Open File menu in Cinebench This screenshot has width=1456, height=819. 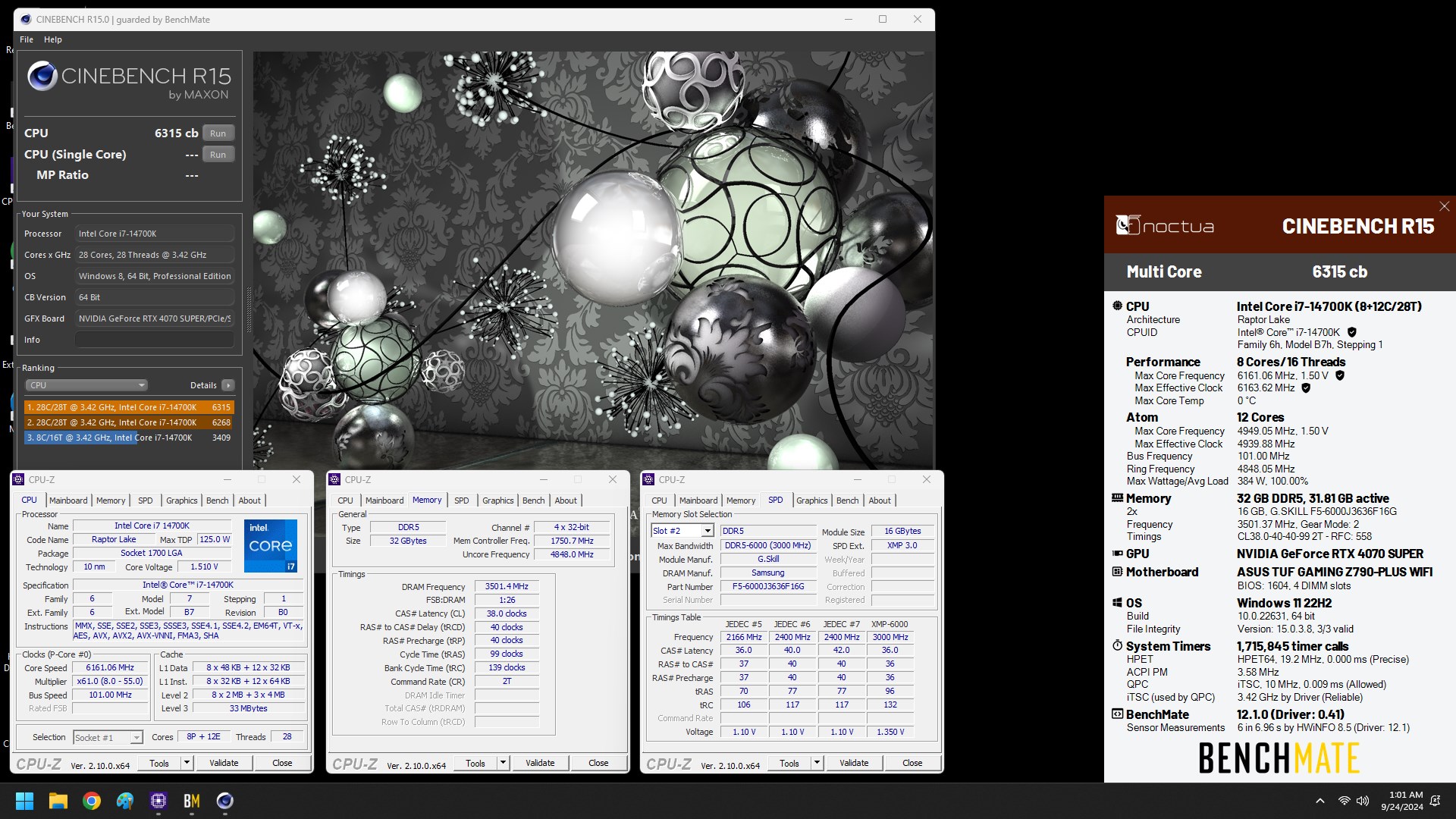27,39
